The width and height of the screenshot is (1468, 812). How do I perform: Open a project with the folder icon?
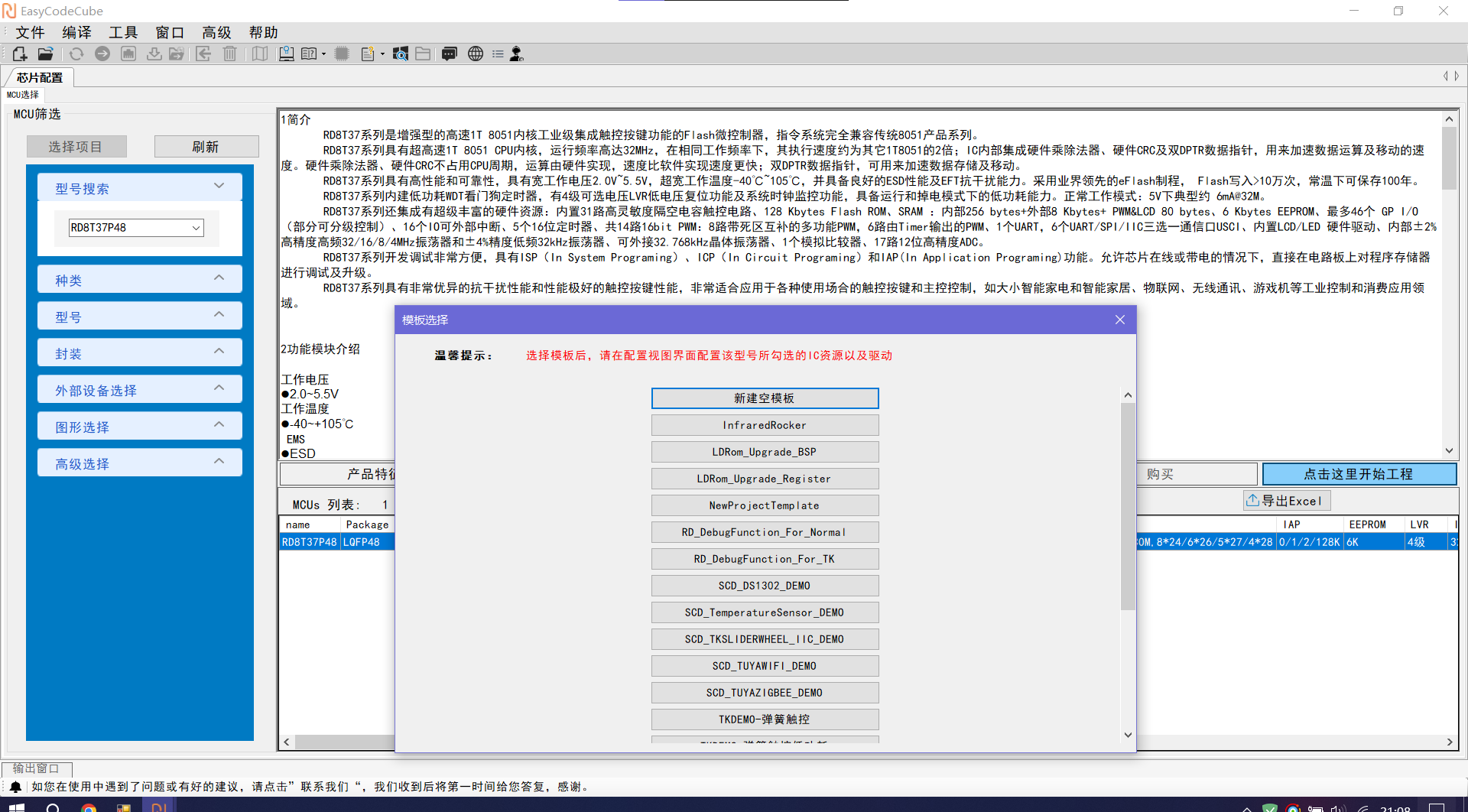(x=46, y=54)
